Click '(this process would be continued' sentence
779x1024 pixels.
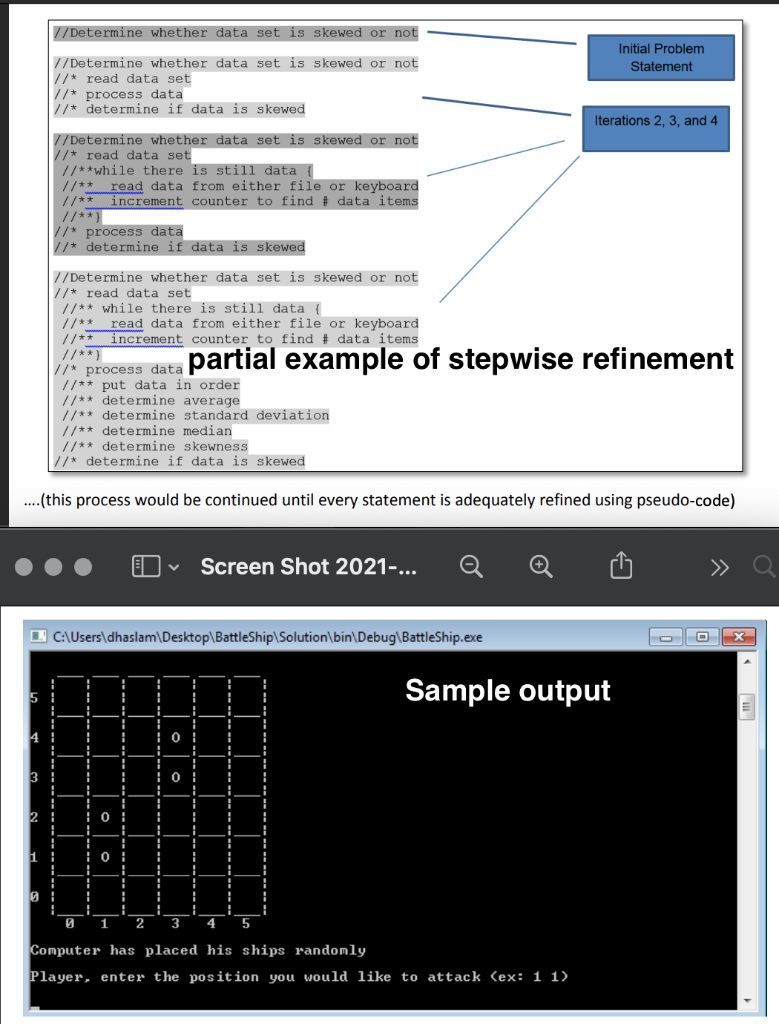tap(379, 500)
